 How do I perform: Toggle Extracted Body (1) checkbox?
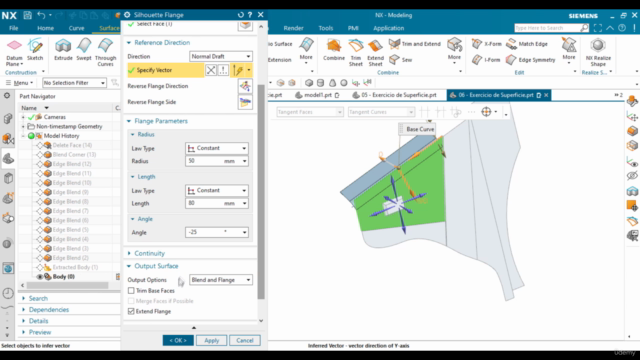(x=40, y=267)
